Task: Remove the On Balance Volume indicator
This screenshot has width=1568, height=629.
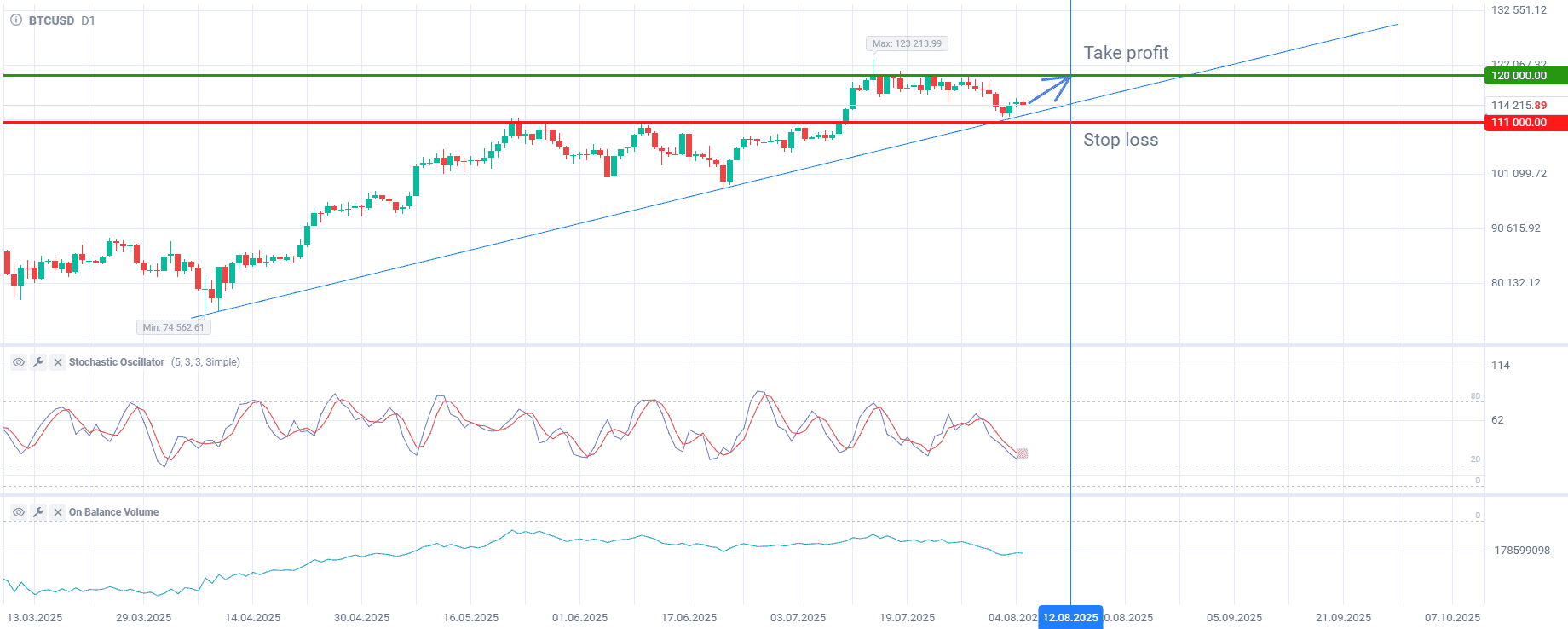Action: point(58,512)
